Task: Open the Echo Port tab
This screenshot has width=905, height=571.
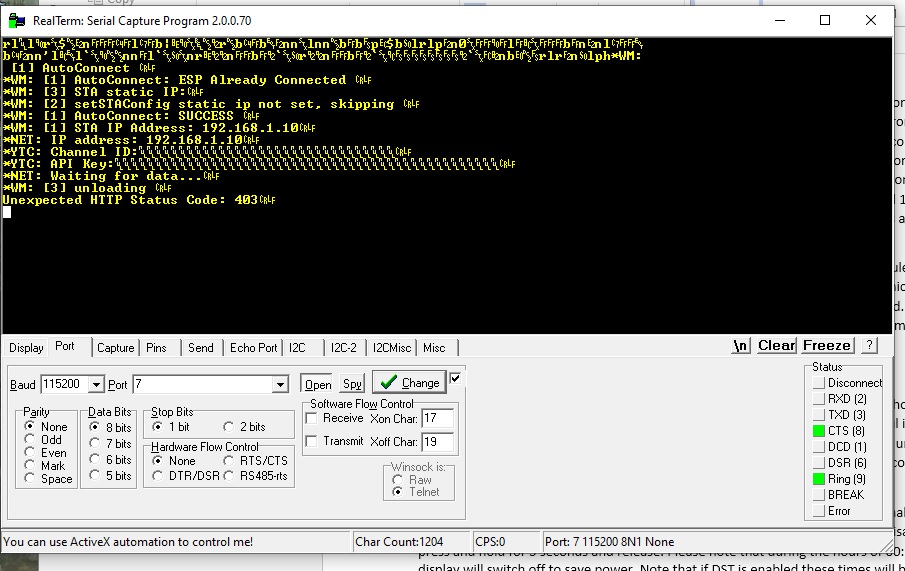Action: (x=253, y=348)
